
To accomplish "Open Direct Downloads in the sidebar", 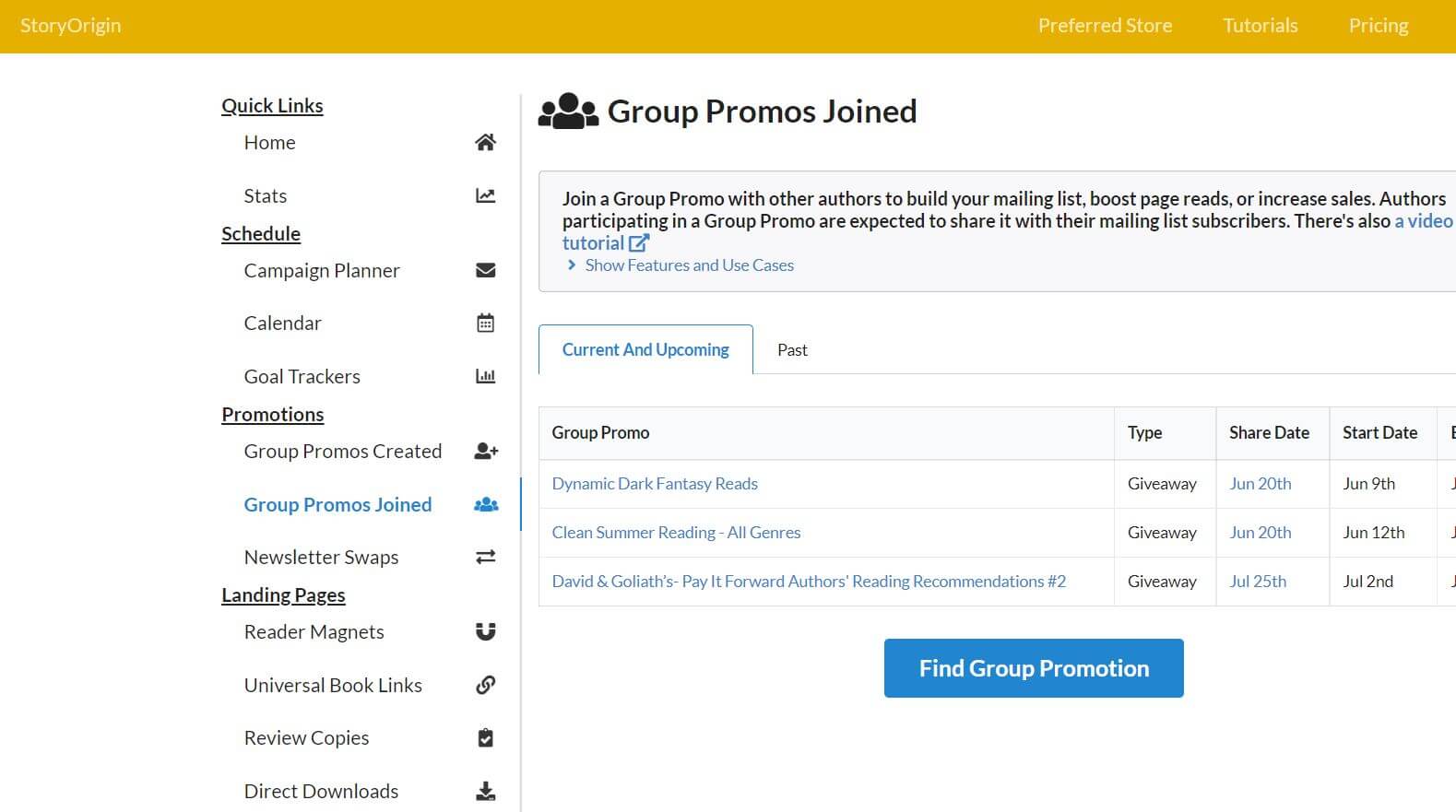I will click(321, 792).
